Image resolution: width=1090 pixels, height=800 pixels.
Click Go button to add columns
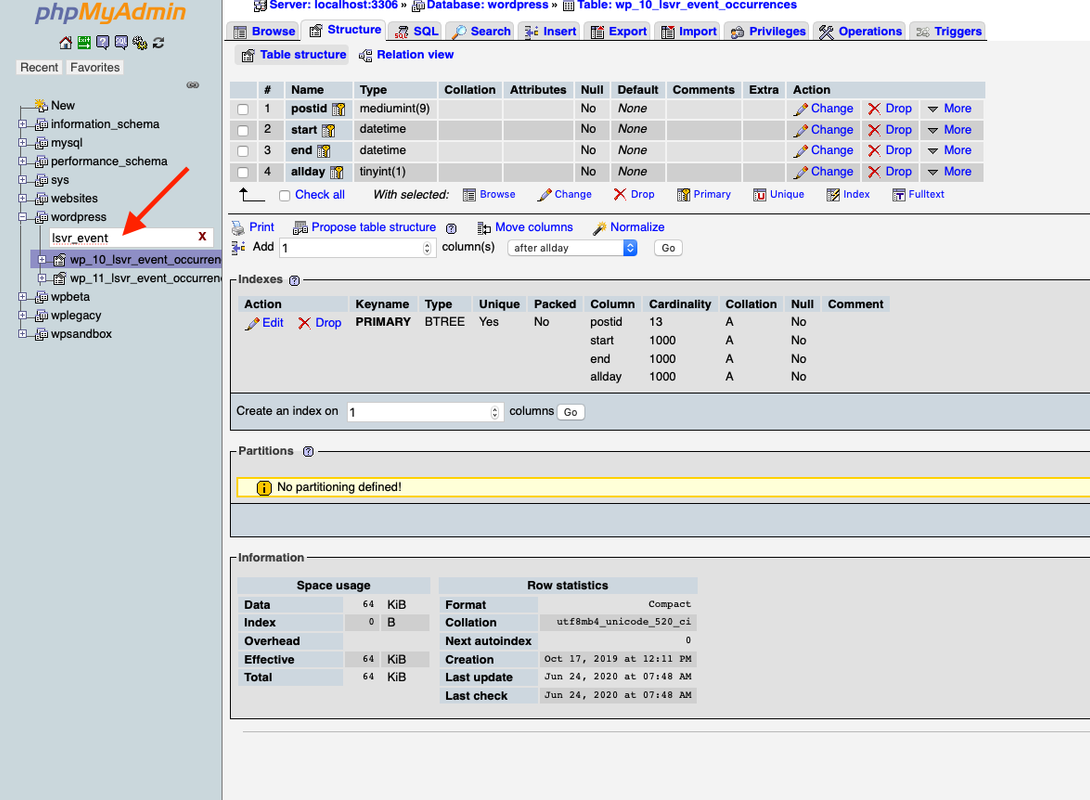coord(668,248)
